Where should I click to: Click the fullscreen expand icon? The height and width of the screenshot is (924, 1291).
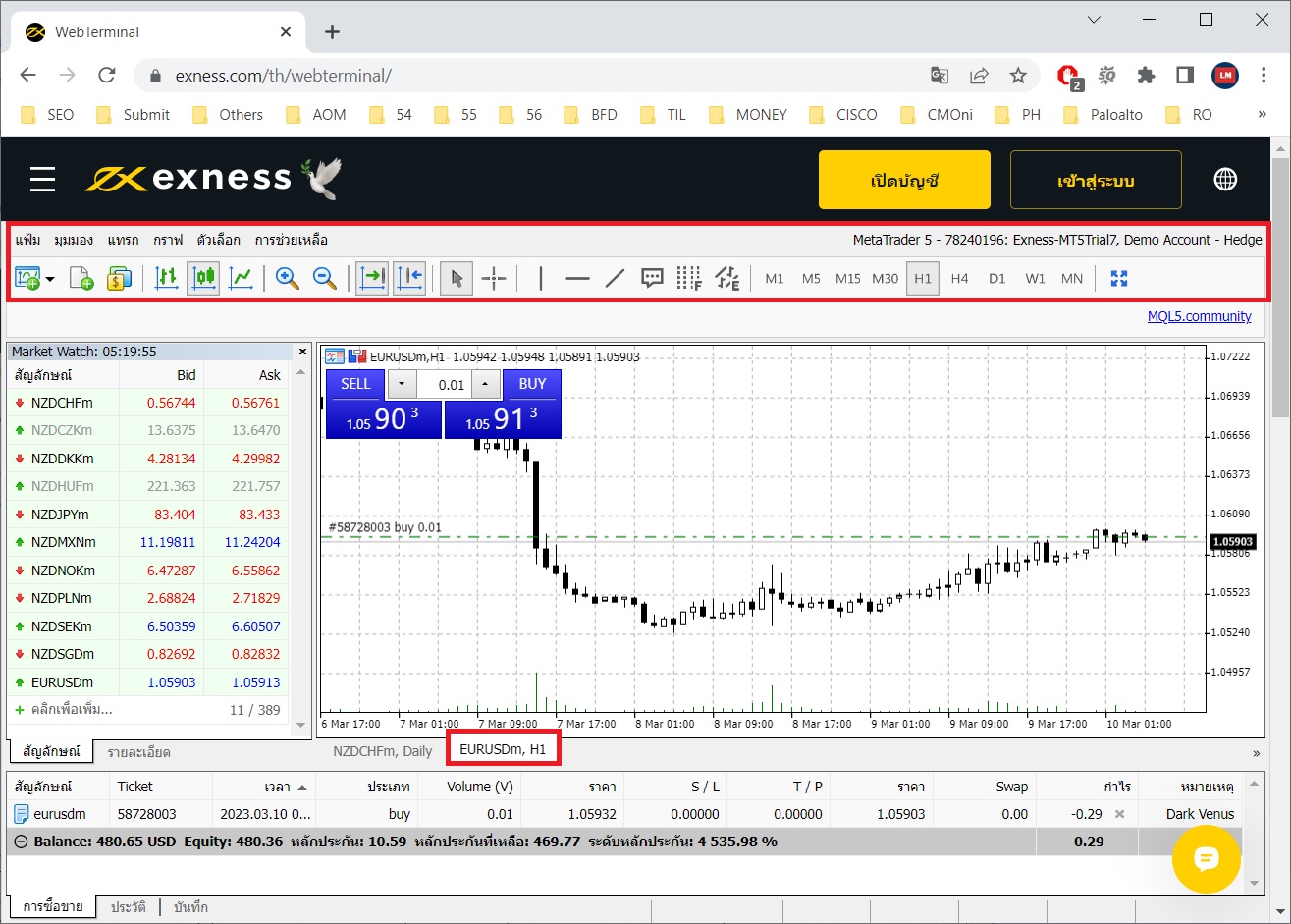pos(1119,279)
